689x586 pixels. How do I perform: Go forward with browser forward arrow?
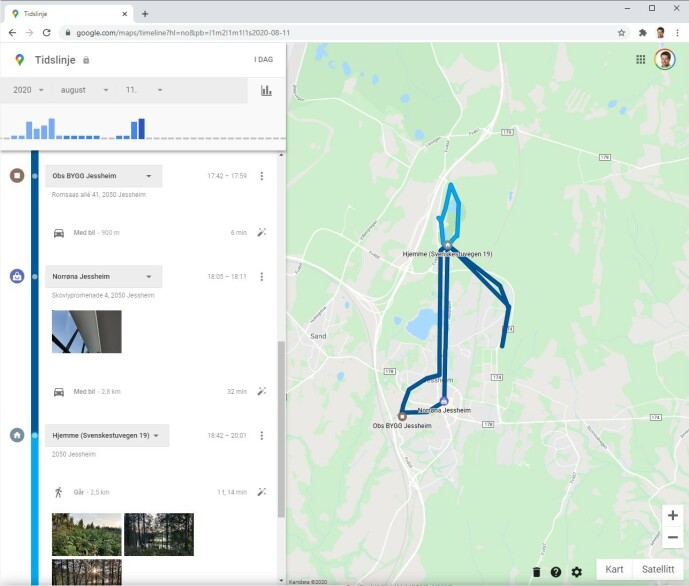pos(29,33)
